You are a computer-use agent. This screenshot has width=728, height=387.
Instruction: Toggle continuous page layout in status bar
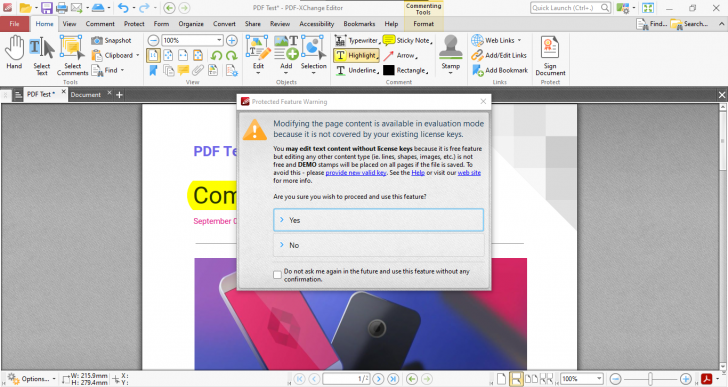tap(516, 379)
